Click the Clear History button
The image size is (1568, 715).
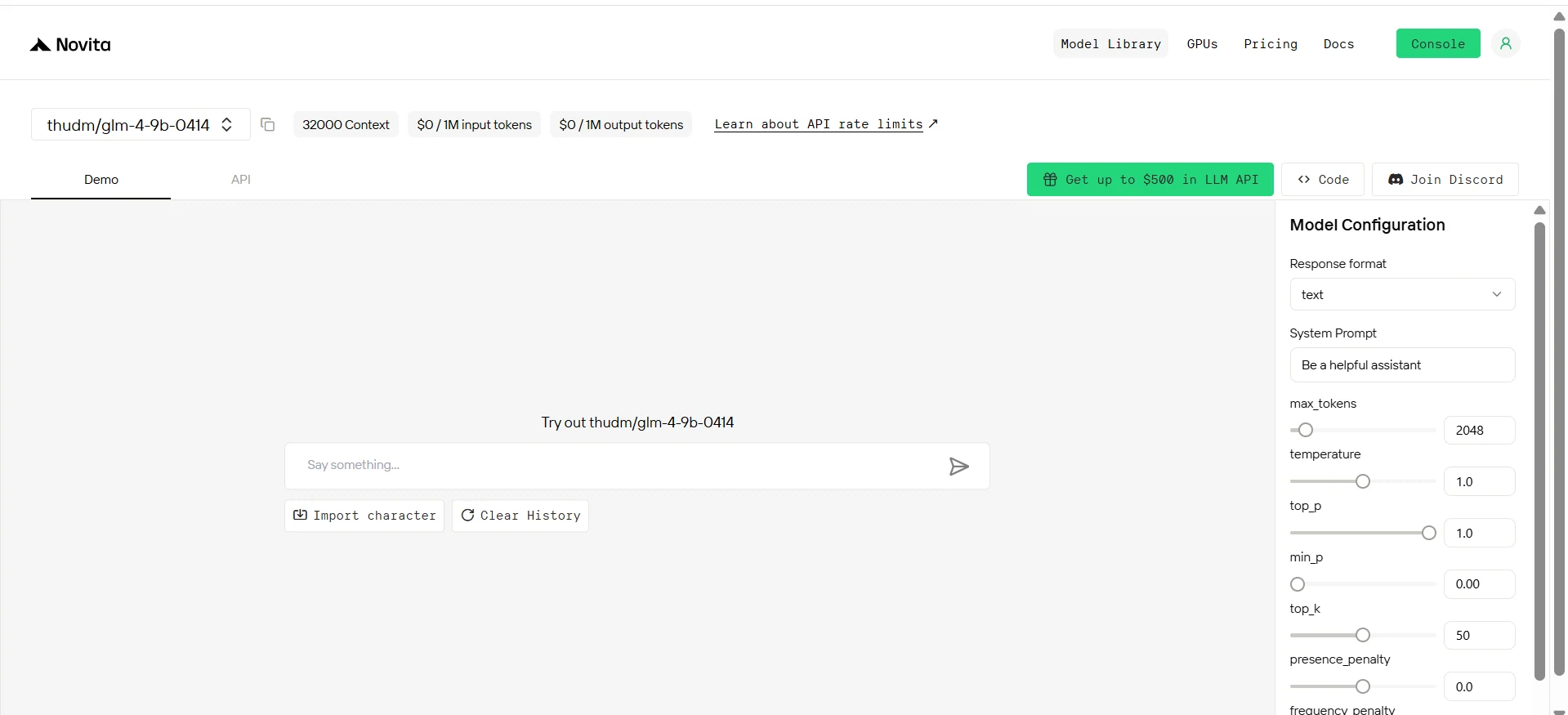pos(520,516)
